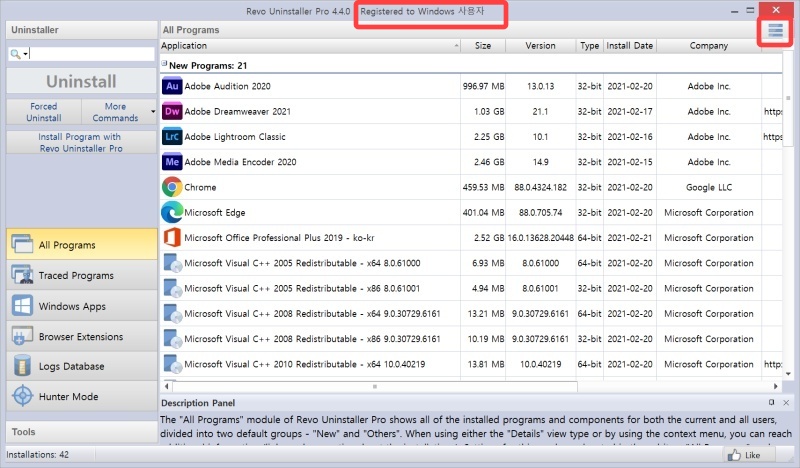Select the Microsoft Edge row text
Viewport: 800px width, 468px height.
tap(215, 212)
